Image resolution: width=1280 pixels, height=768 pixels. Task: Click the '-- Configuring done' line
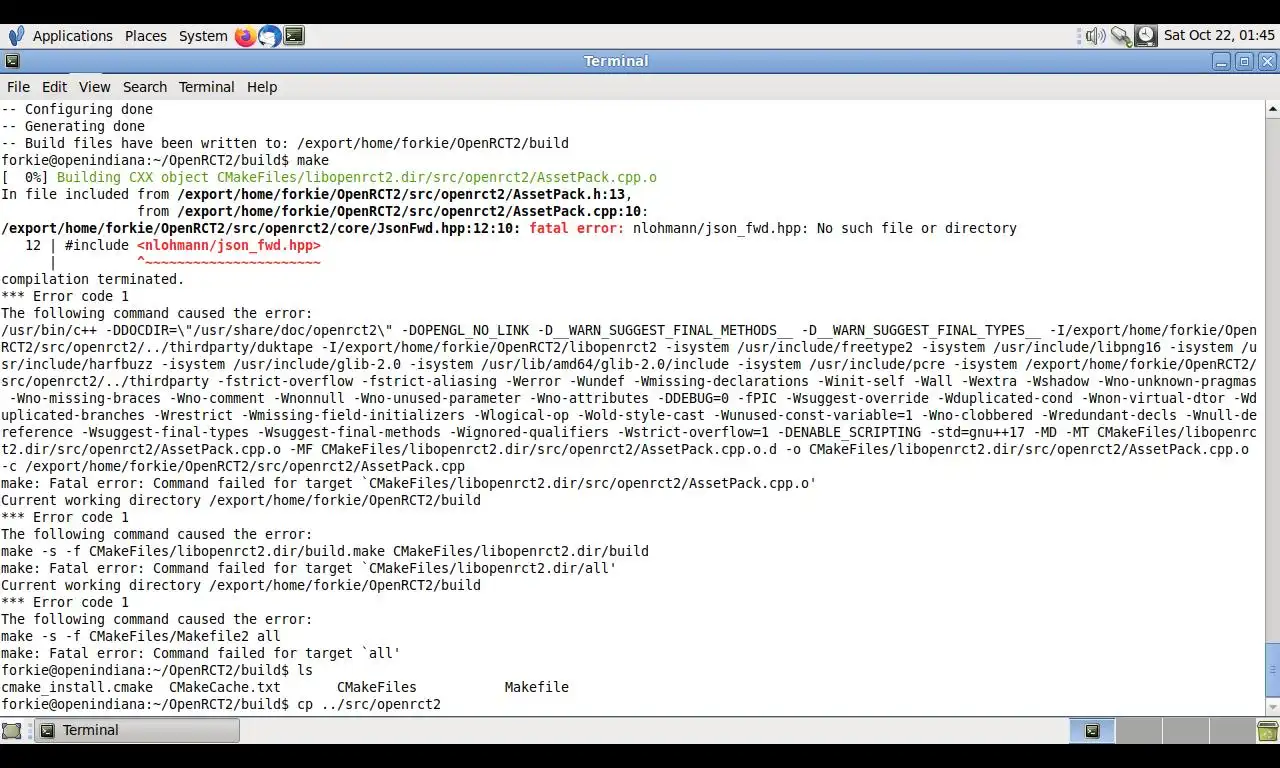coord(77,109)
